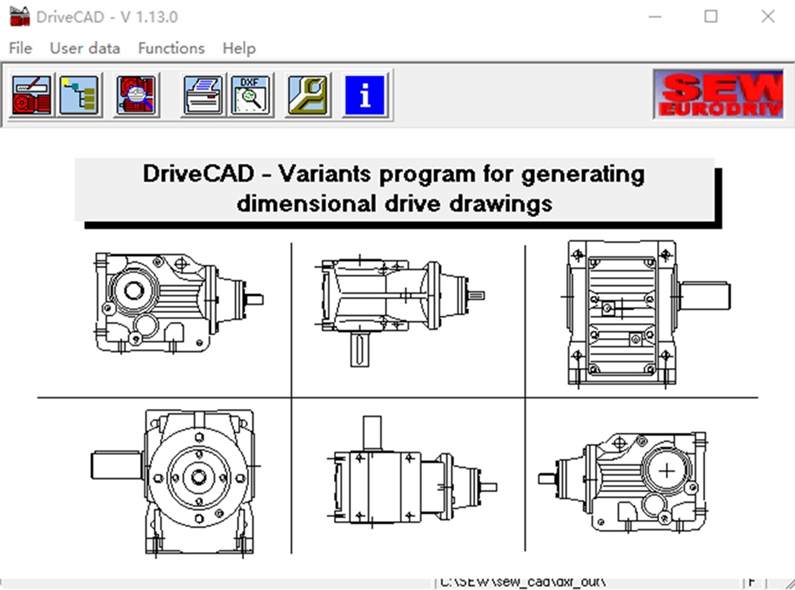Open the Functions menu
The image size is (795, 590).
(x=171, y=48)
